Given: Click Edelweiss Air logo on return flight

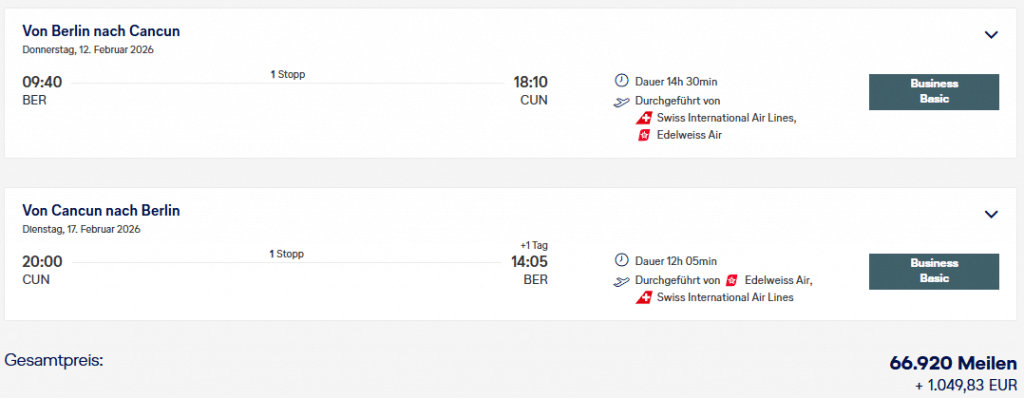Looking at the screenshot, I should point(732,280).
